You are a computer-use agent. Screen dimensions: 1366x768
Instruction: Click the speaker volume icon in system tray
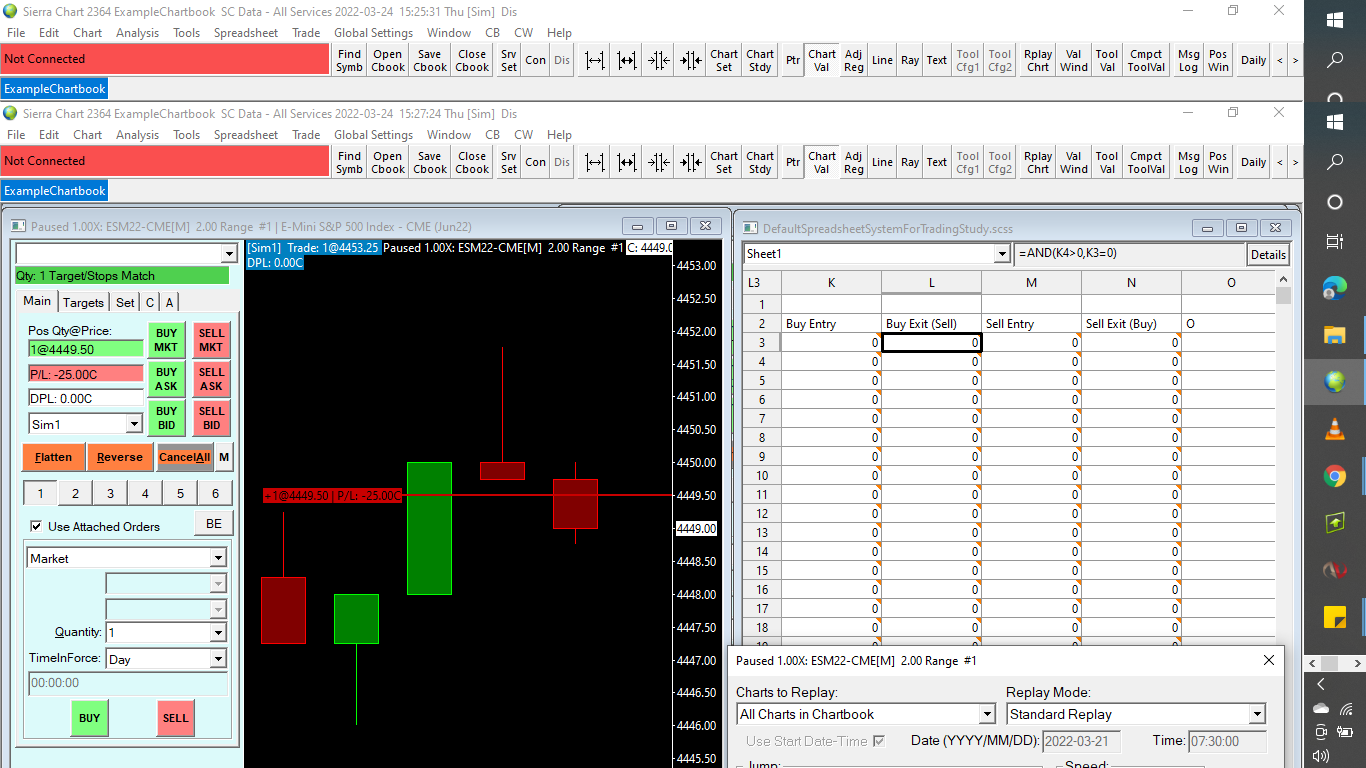pos(1321,757)
